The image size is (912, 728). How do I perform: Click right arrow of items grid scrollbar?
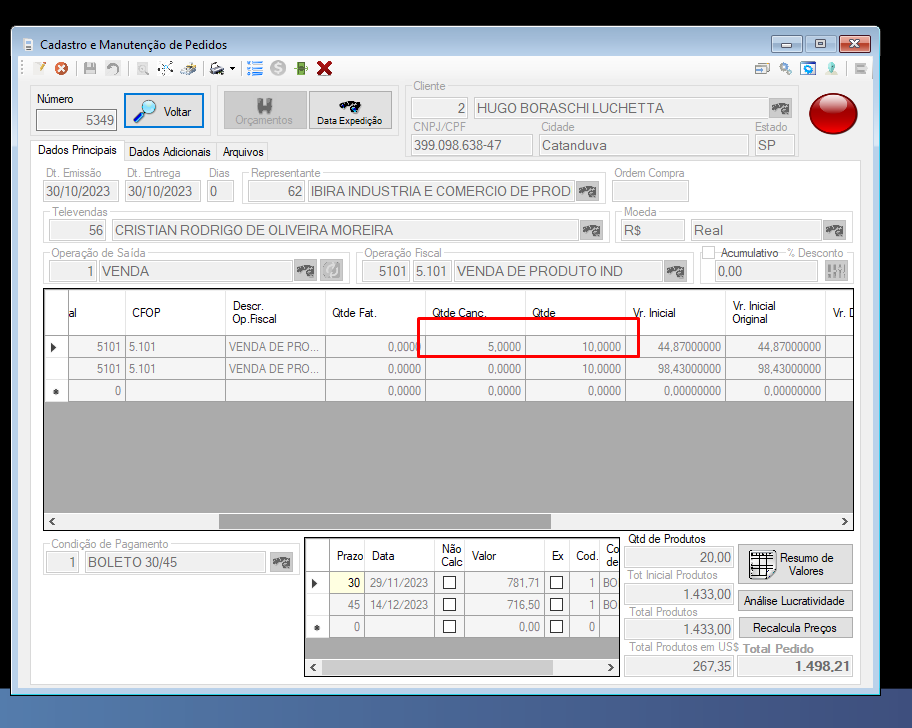coord(845,522)
